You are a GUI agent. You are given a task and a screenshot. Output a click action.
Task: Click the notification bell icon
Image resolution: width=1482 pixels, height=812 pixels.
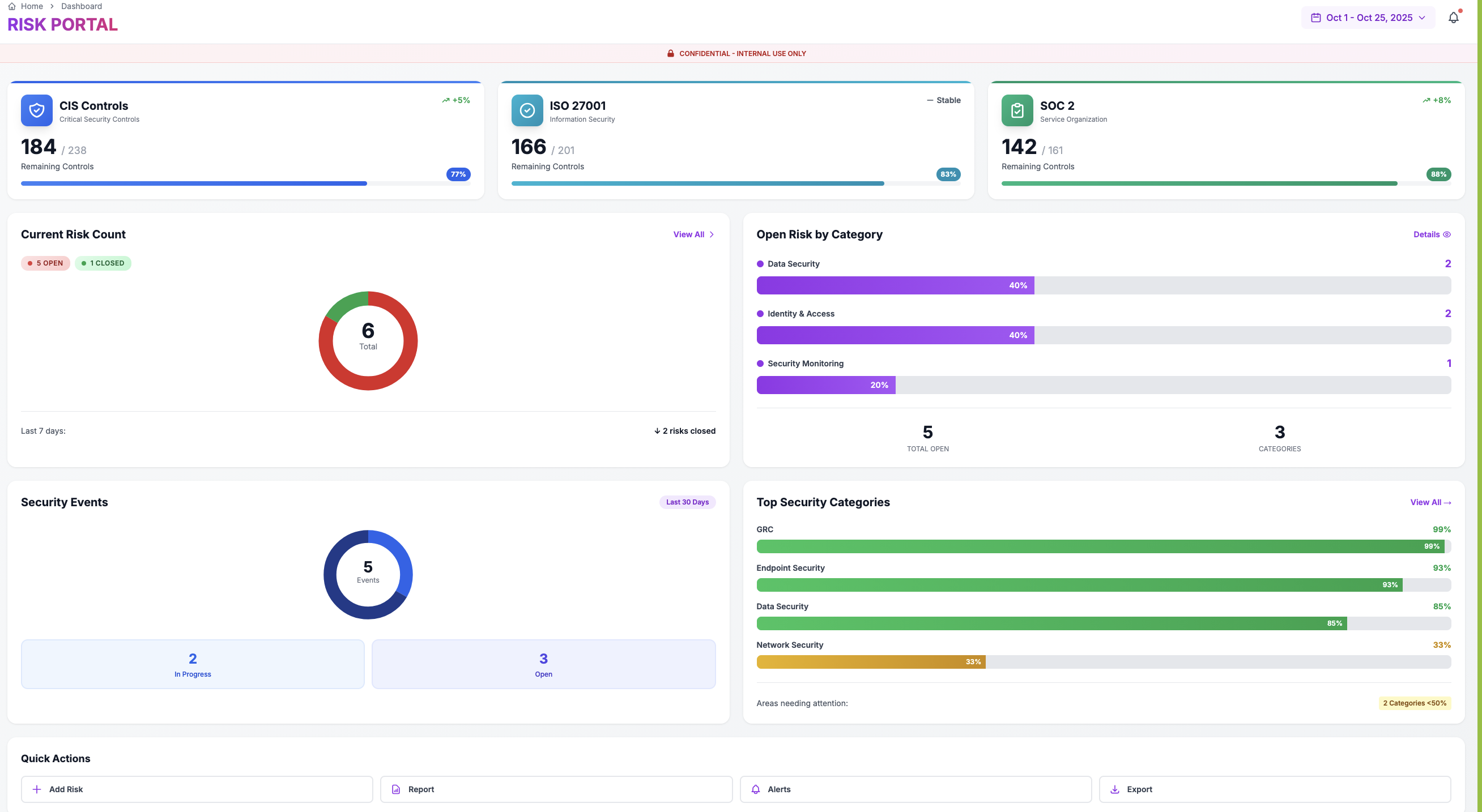1453,18
